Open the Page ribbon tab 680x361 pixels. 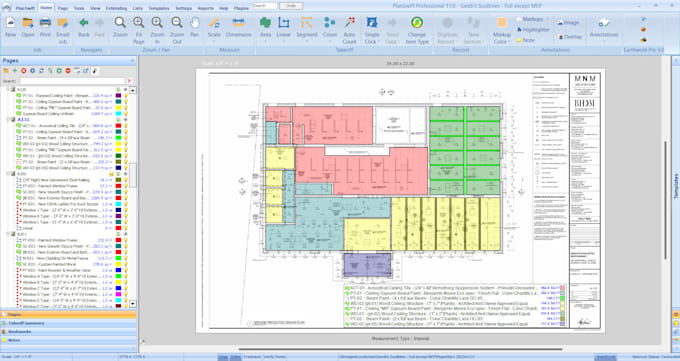[x=63, y=8]
